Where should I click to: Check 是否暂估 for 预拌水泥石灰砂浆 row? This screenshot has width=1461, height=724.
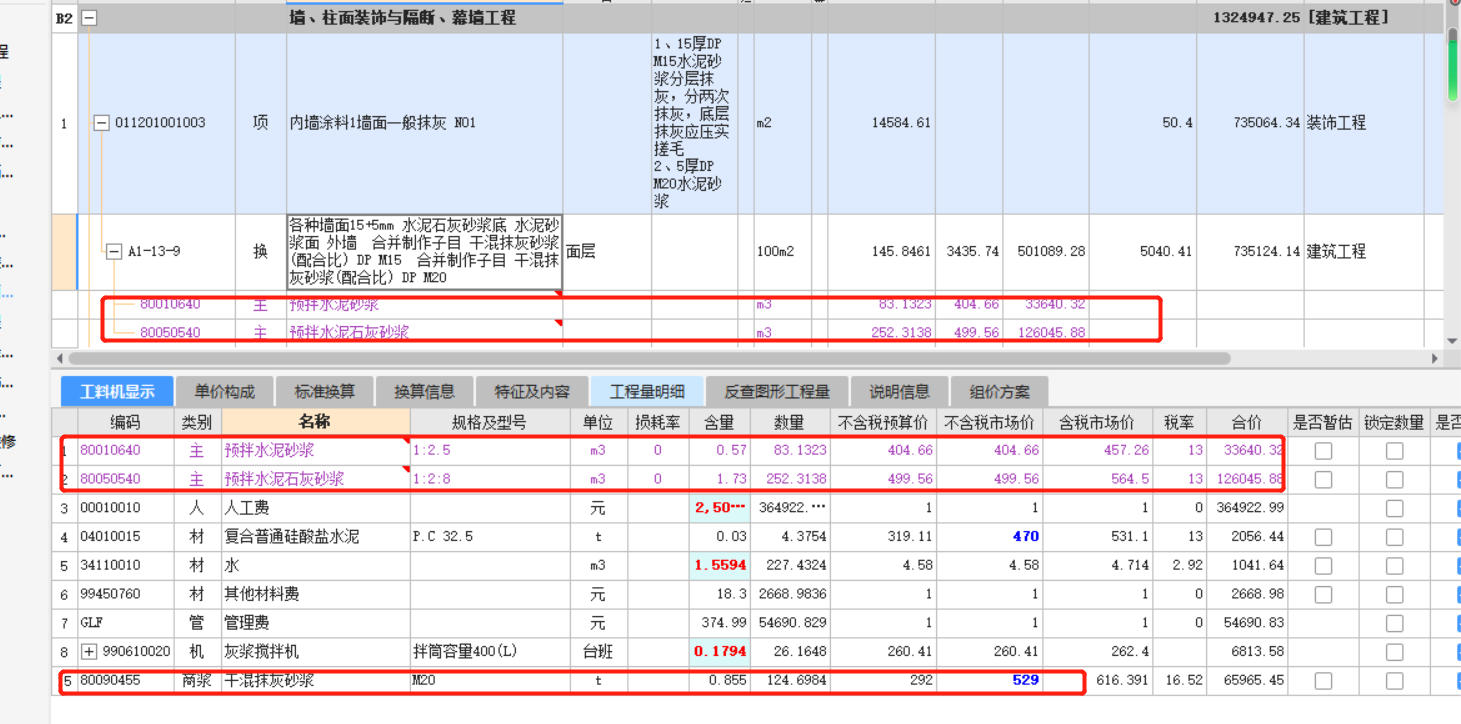(x=1323, y=479)
